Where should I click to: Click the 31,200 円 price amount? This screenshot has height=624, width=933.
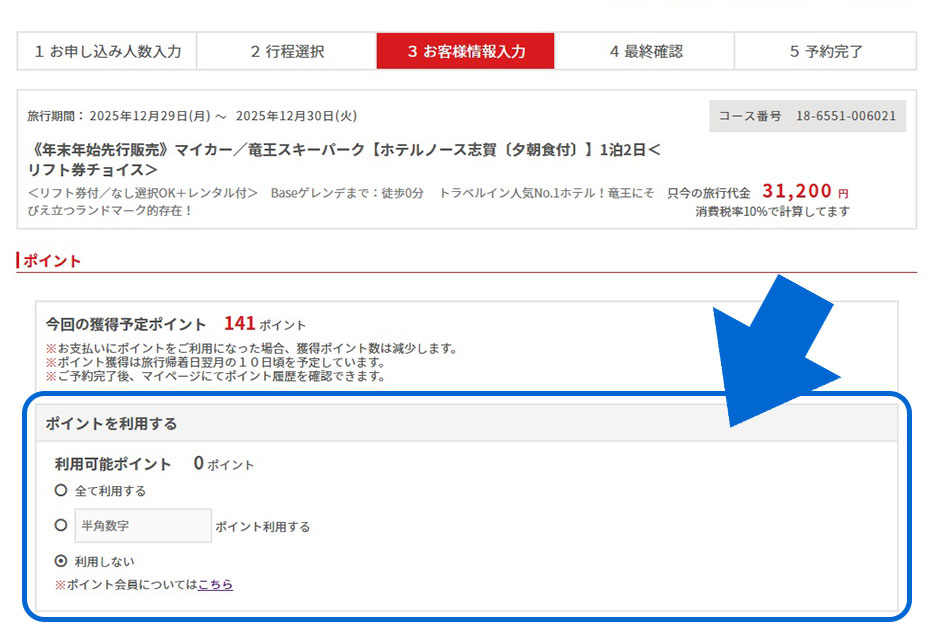797,191
